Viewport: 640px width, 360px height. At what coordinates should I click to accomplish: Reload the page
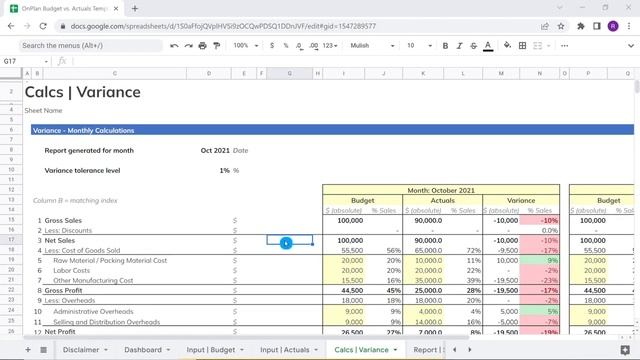(x=43, y=26)
